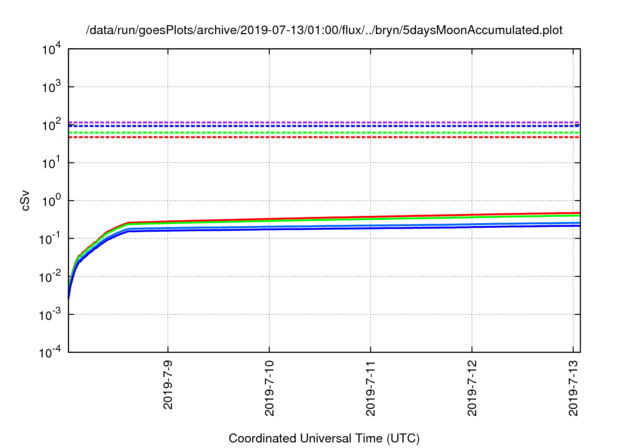Screen dimensions: 640x448
Task: Click the 10^-2 y-axis tick label
Action: click(x=51, y=276)
